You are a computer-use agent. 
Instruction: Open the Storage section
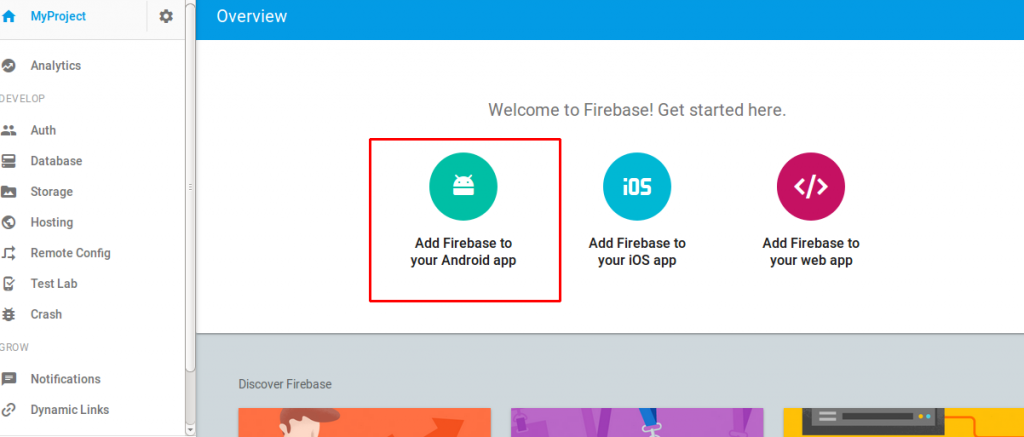click(x=52, y=191)
